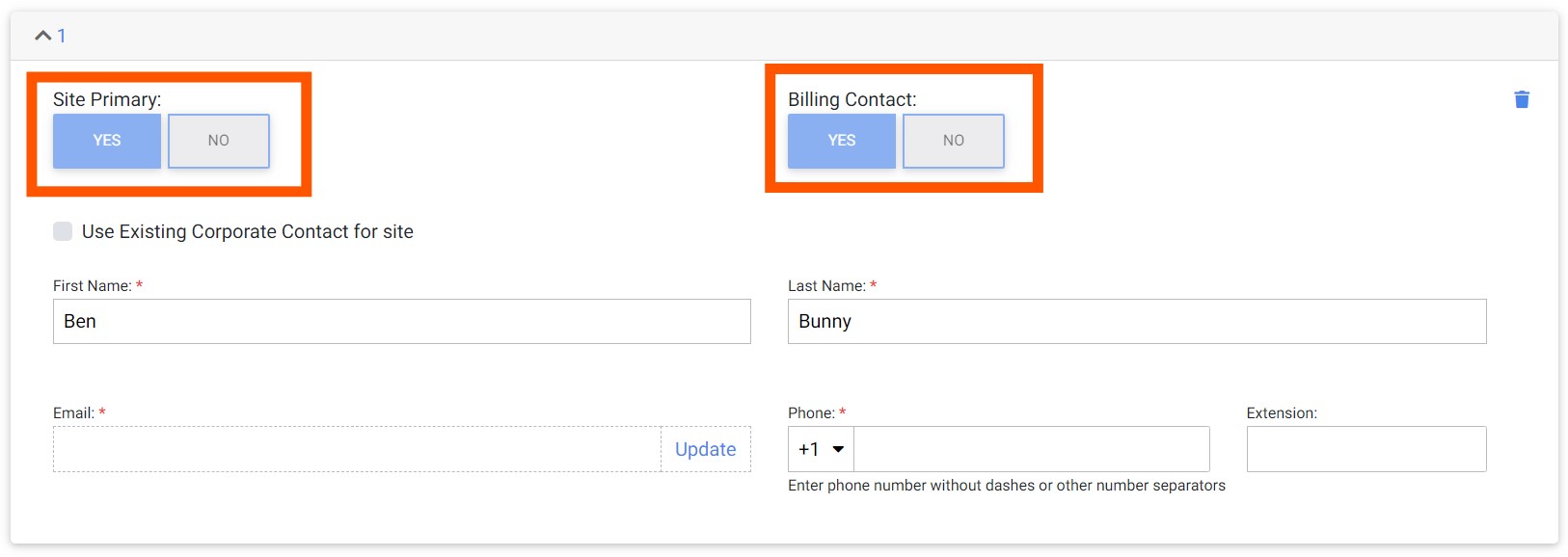1568x557 pixels.
Task: Choose NO for Billing Contact
Action: (x=953, y=141)
